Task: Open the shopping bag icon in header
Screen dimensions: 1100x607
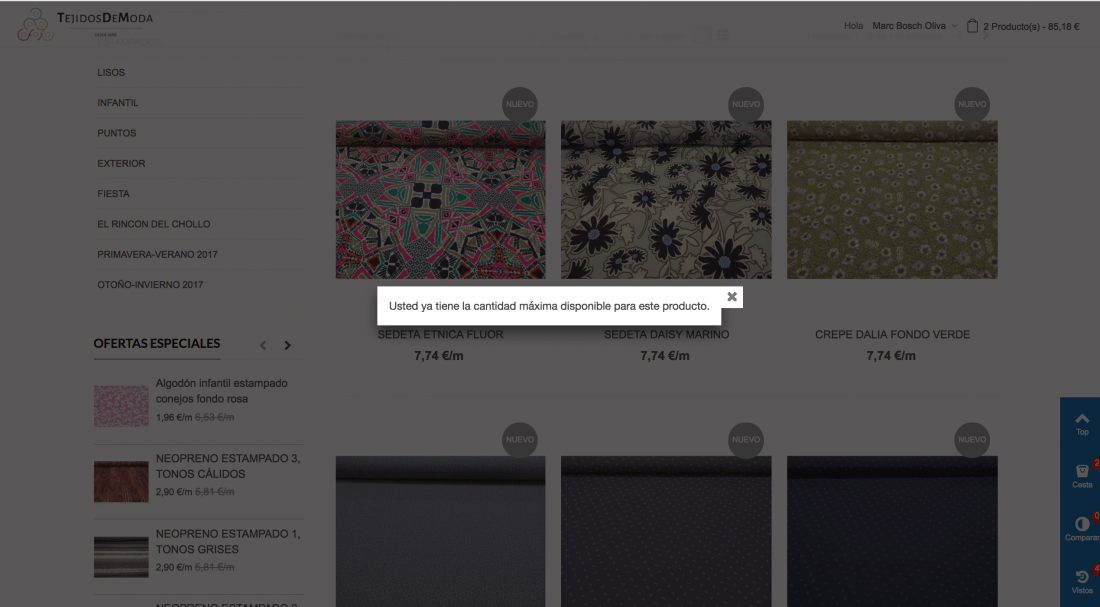Action: 972,26
